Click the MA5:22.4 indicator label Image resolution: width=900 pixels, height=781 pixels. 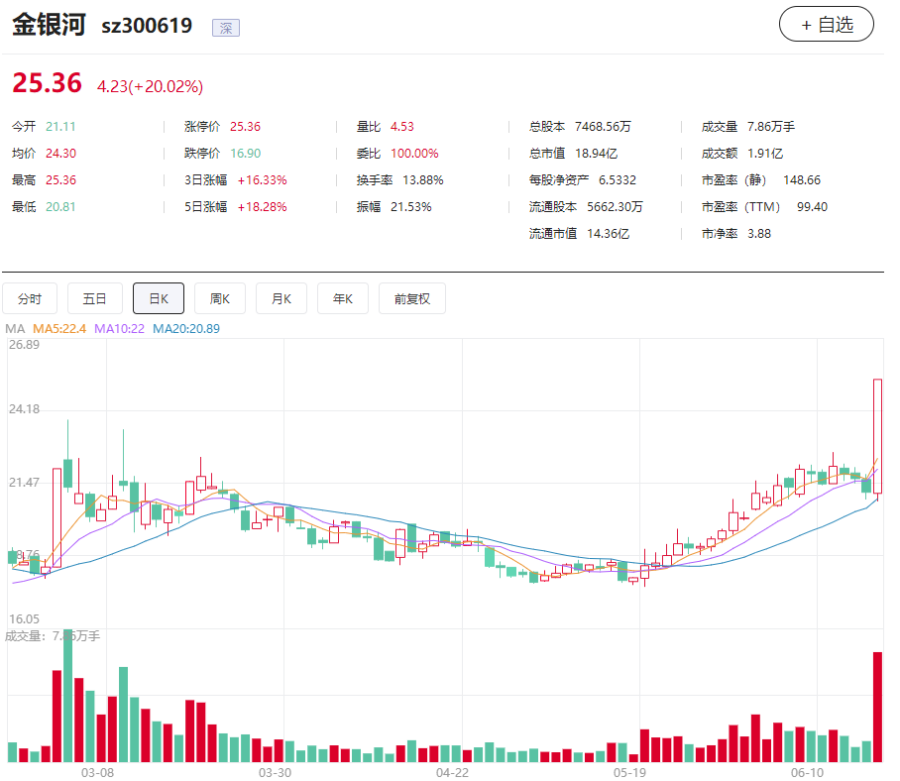[59, 329]
